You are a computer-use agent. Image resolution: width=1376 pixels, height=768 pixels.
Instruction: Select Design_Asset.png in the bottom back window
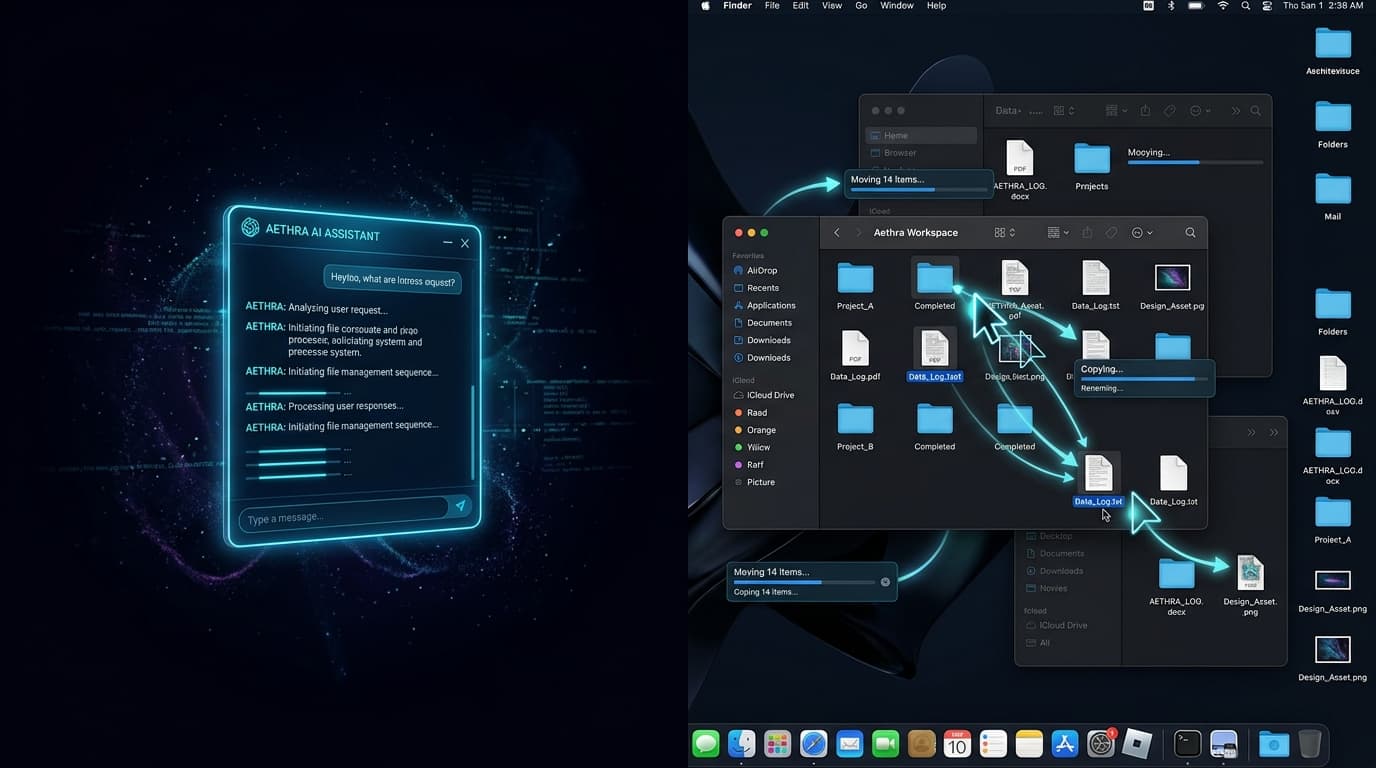(x=1250, y=585)
